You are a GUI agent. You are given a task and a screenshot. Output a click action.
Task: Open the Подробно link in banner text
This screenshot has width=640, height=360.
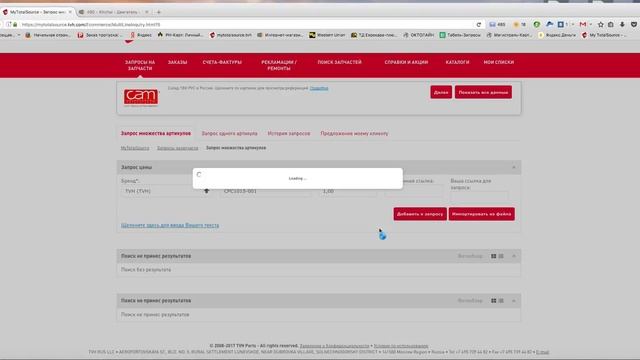pyautogui.click(x=319, y=88)
